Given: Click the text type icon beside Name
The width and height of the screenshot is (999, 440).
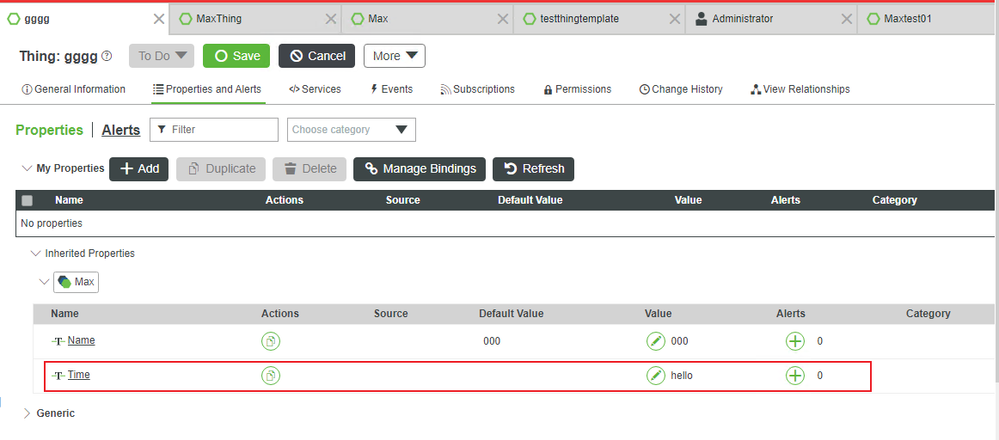Looking at the screenshot, I should (x=59, y=341).
